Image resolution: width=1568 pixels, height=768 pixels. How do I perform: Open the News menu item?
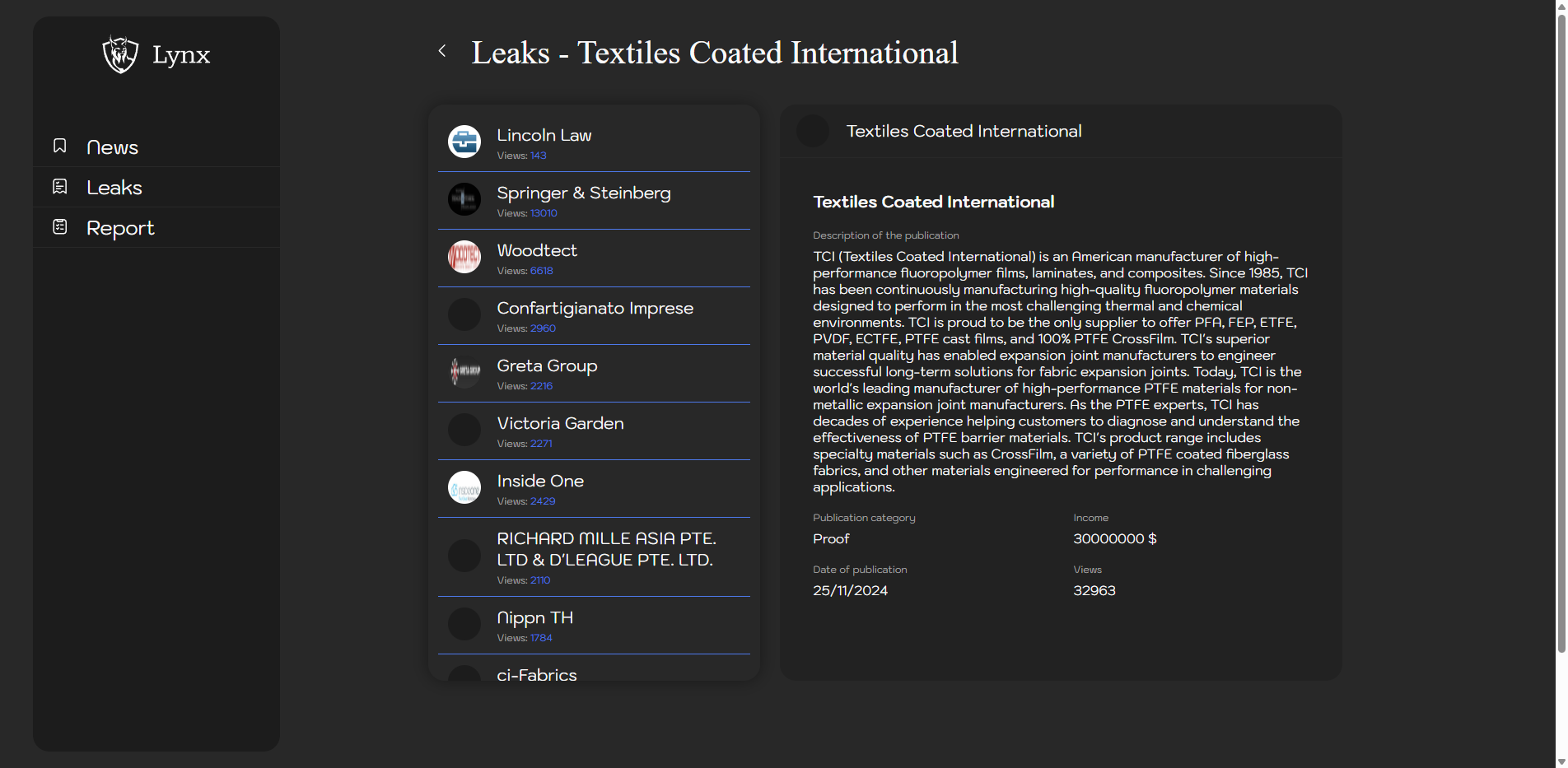tap(113, 147)
